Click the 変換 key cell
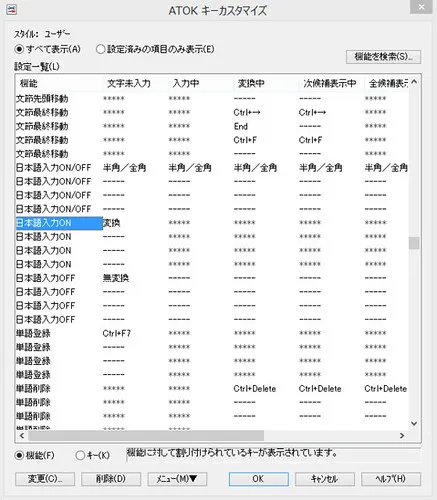The height and width of the screenshot is (500, 437). (x=112, y=223)
